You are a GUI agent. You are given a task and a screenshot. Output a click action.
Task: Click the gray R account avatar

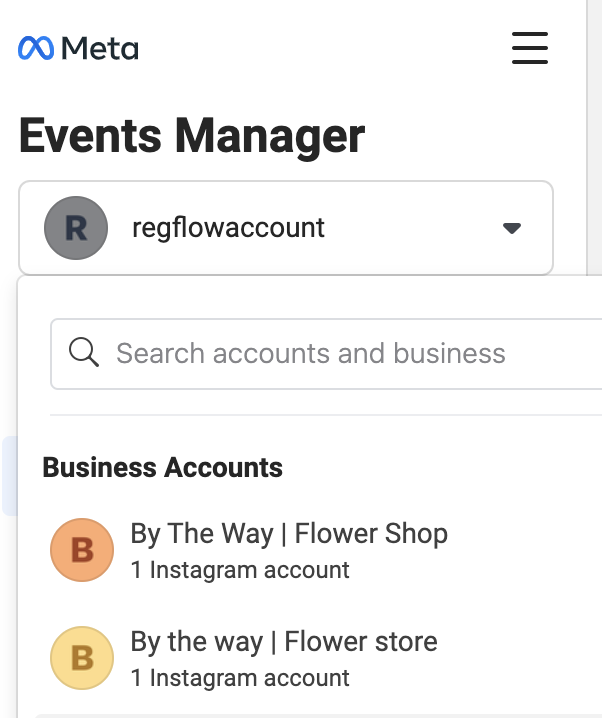tap(76, 228)
